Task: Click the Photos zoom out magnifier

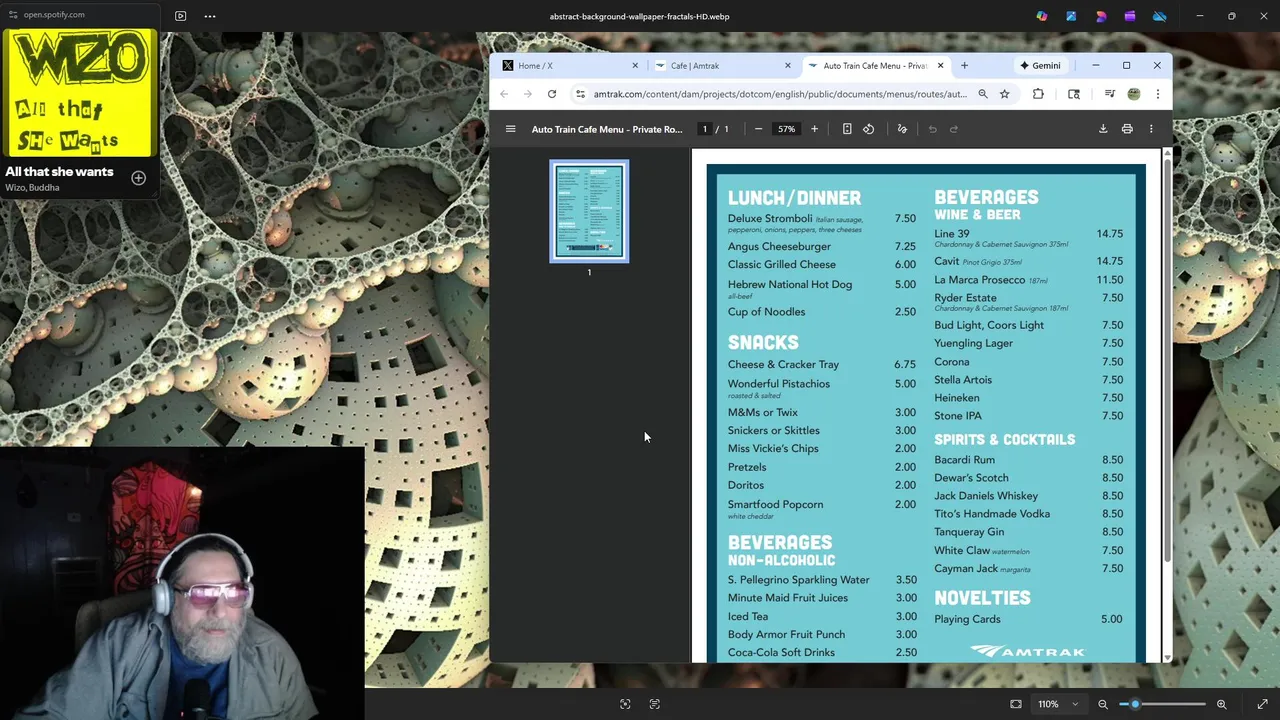Action: (x=1103, y=704)
